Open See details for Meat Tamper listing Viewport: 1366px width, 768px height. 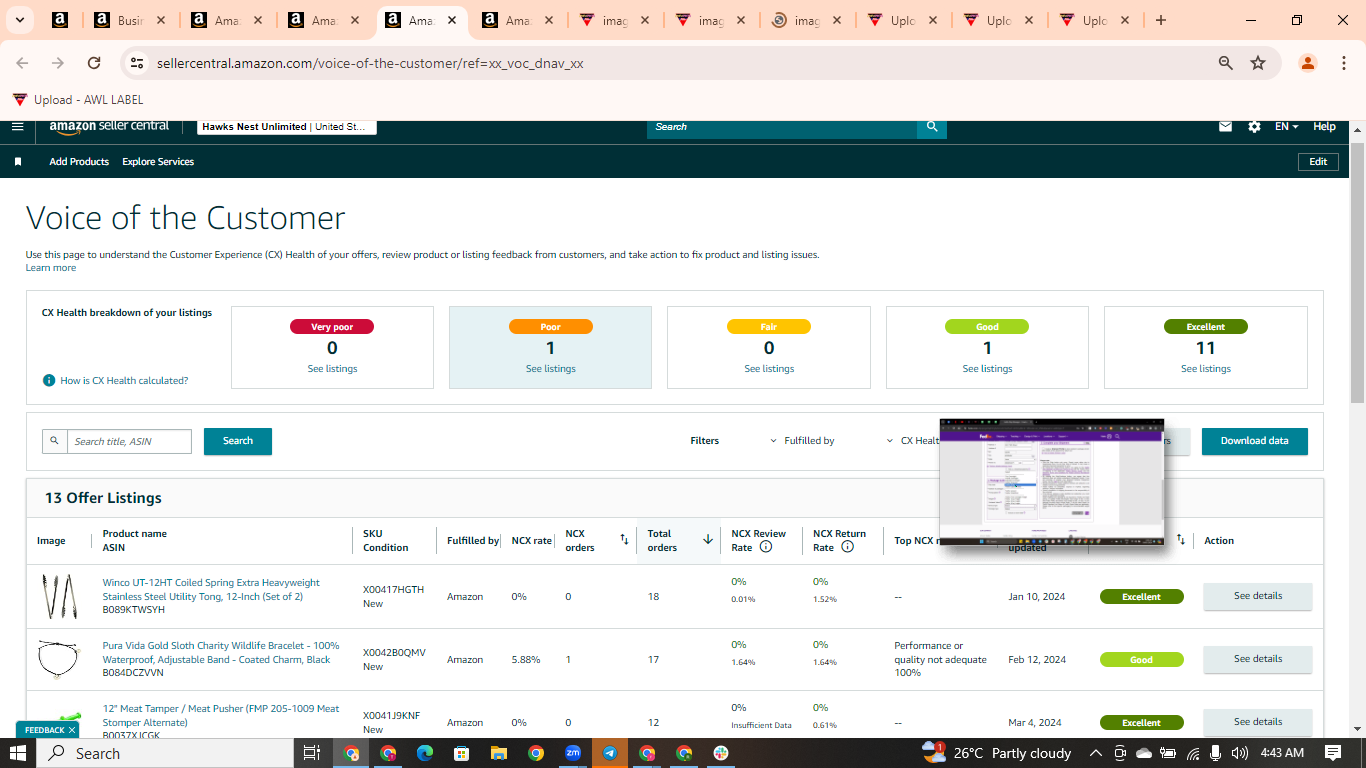pyautogui.click(x=1257, y=722)
